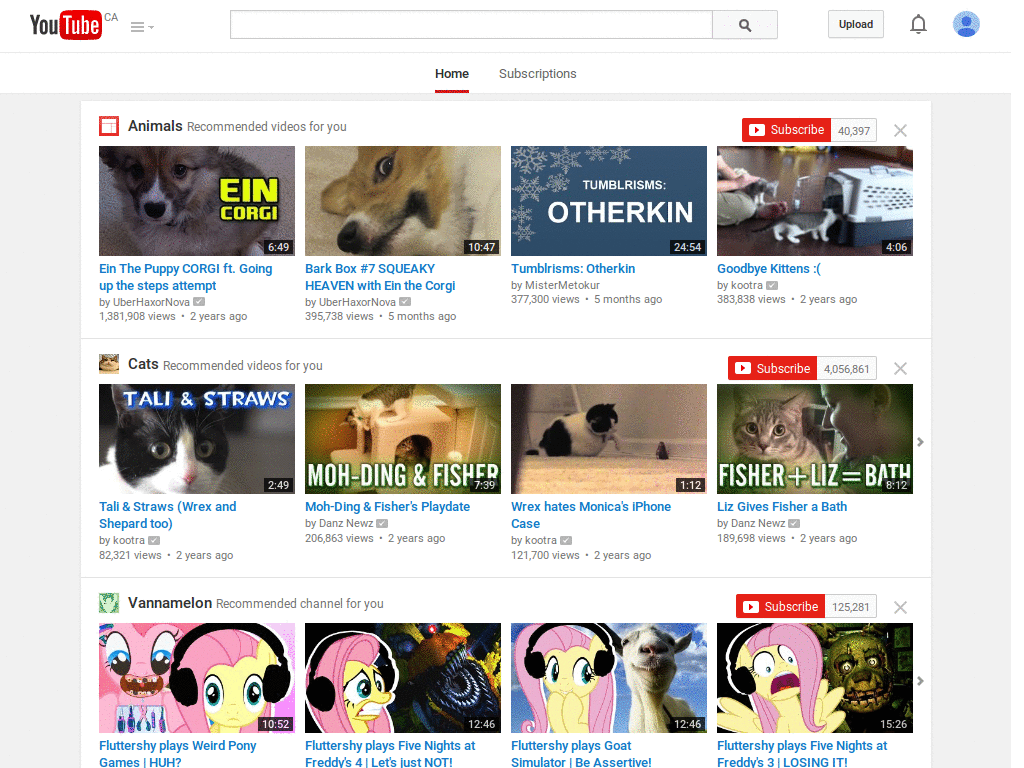Screen dimensions: 1024x768
Task: Click Animals subscriber count 40,397
Action: pyautogui.click(x=854, y=131)
